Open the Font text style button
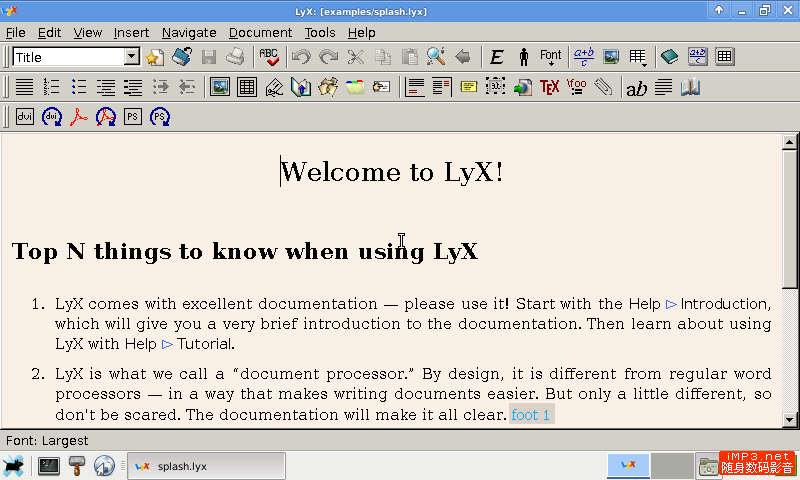Screen dimensions: 800x480 pos(551,57)
